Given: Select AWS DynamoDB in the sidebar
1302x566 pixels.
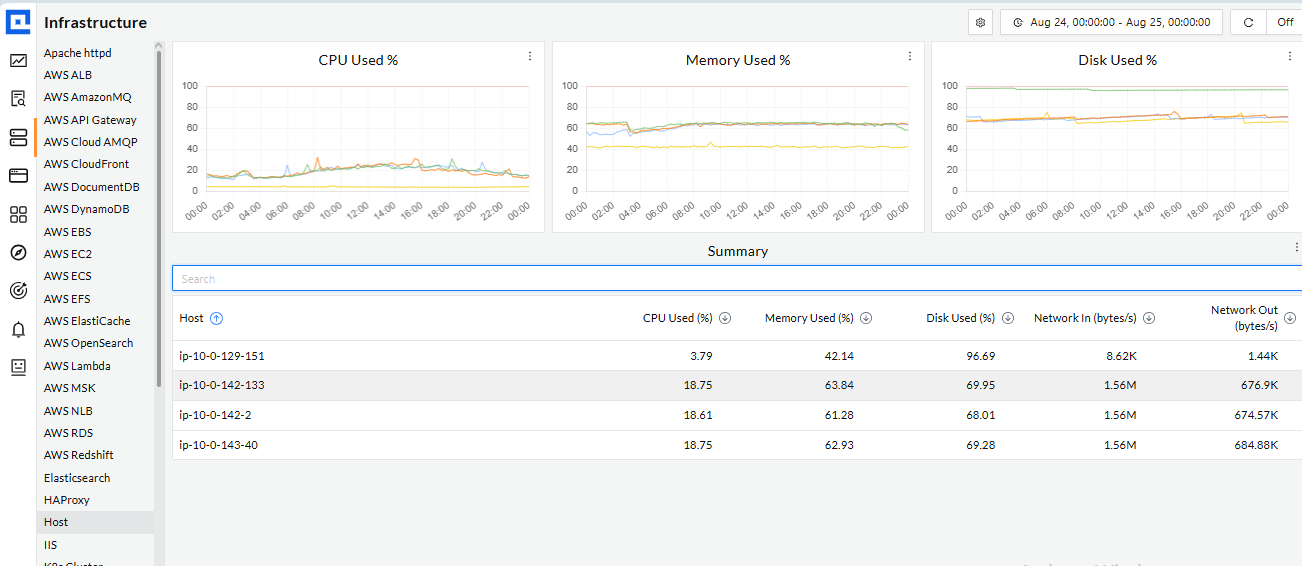Looking at the screenshot, I should [x=86, y=209].
